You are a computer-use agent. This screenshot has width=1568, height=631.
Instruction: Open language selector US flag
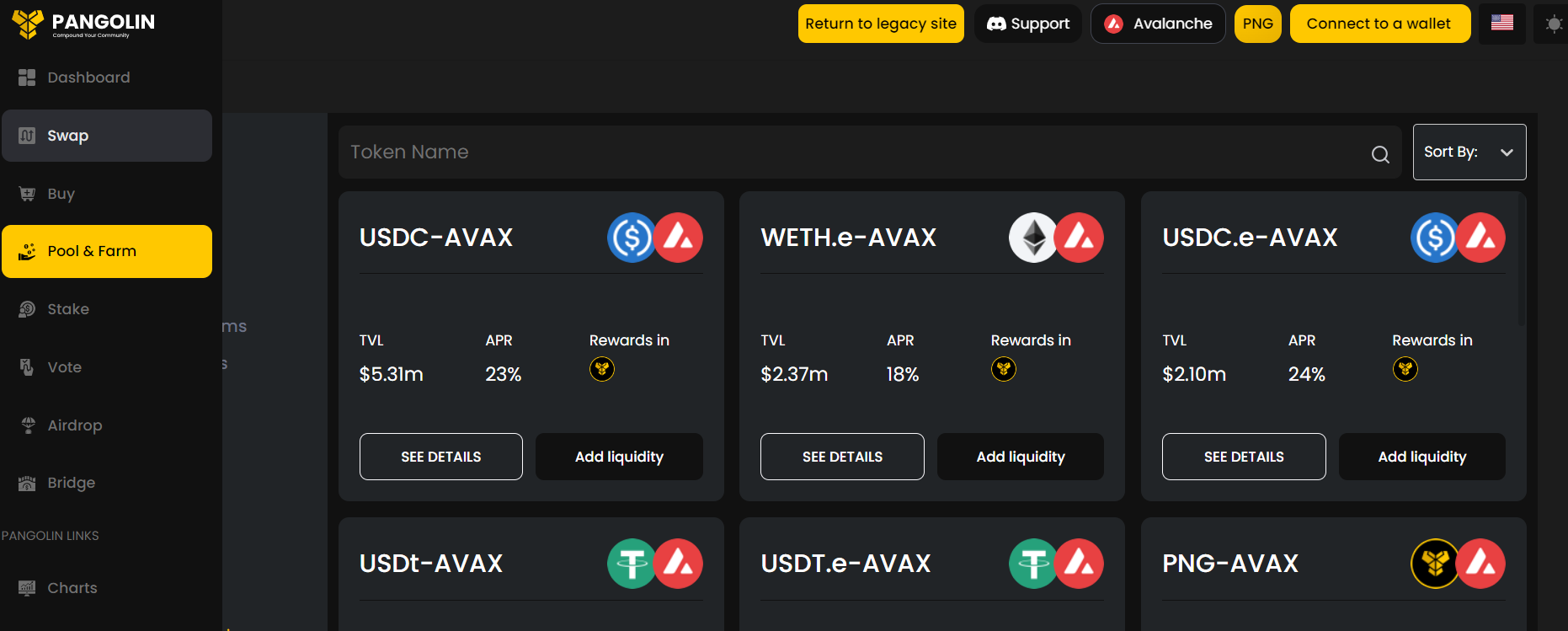(1502, 24)
